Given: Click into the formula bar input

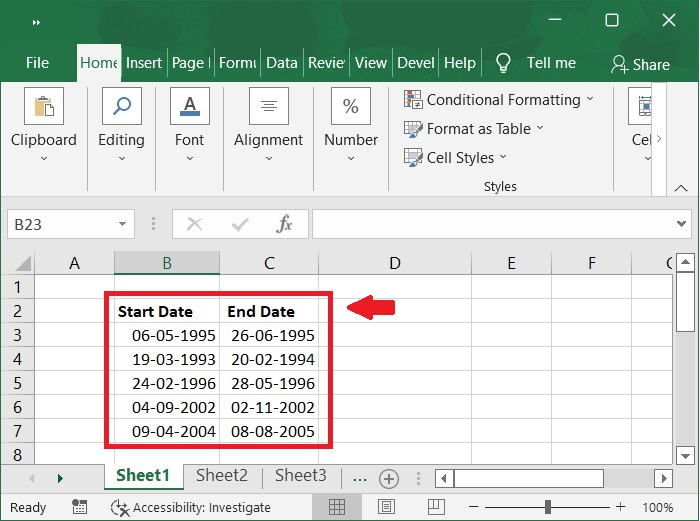Looking at the screenshot, I should (x=490, y=224).
